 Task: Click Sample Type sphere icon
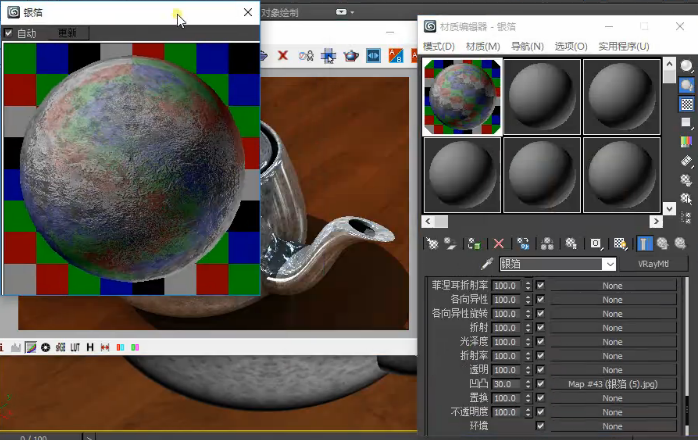(x=686, y=66)
